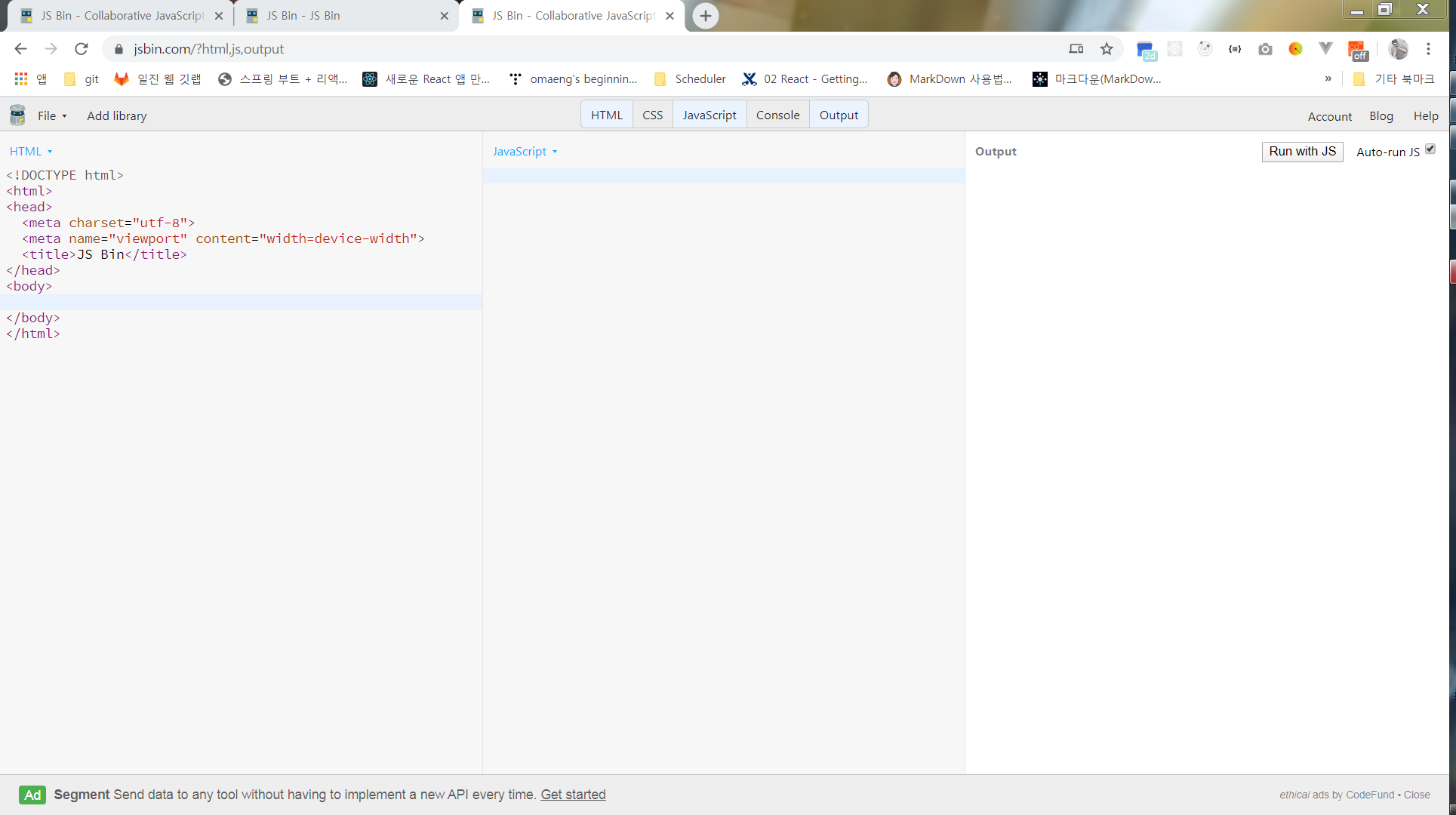Reload the page using refresh icon
Screen dimensions: 1456x815
(x=82, y=49)
